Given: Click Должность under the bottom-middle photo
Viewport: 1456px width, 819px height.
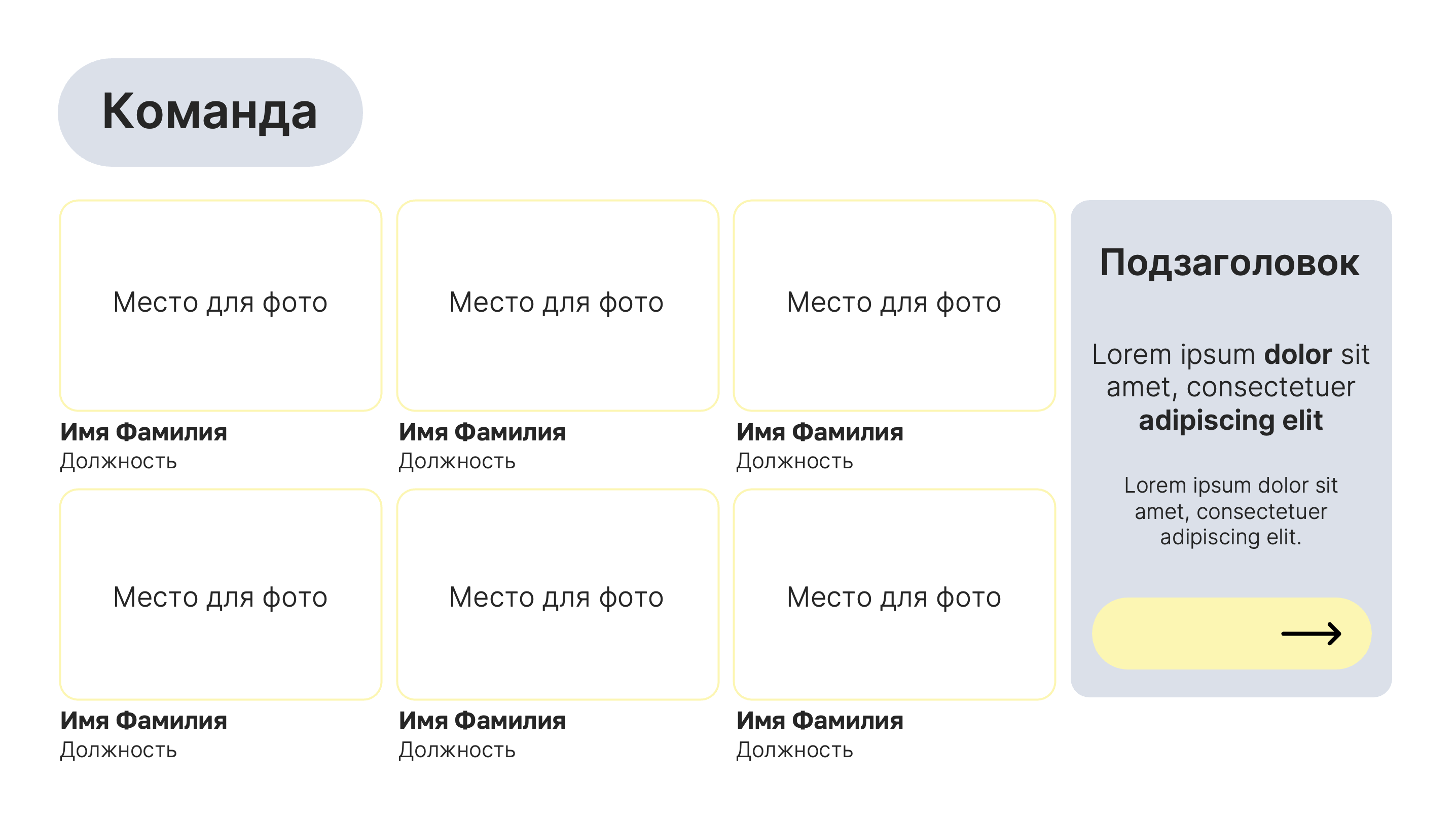Looking at the screenshot, I should [x=457, y=750].
